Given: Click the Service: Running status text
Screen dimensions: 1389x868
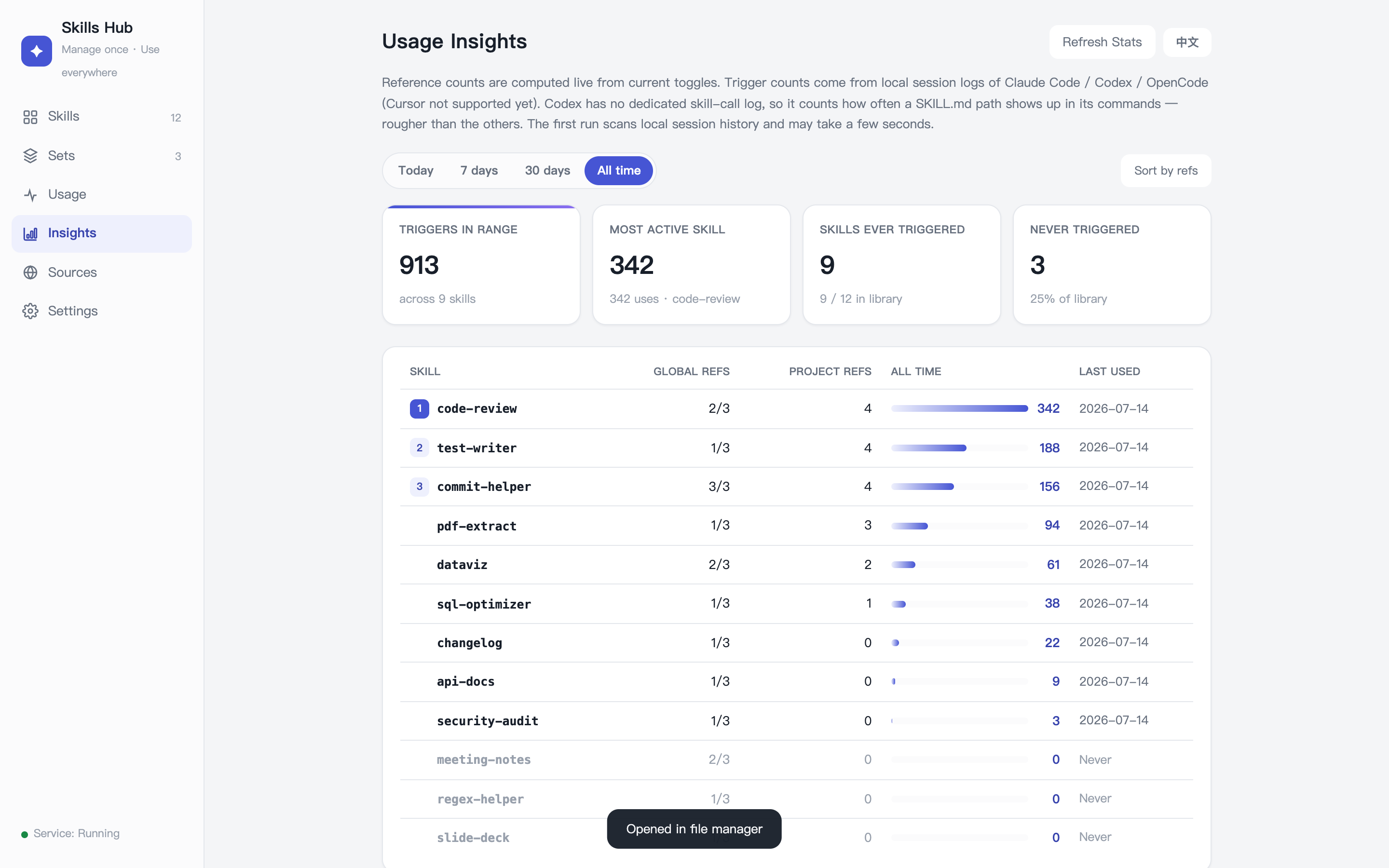Looking at the screenshot, I should [x=76, y=834].
